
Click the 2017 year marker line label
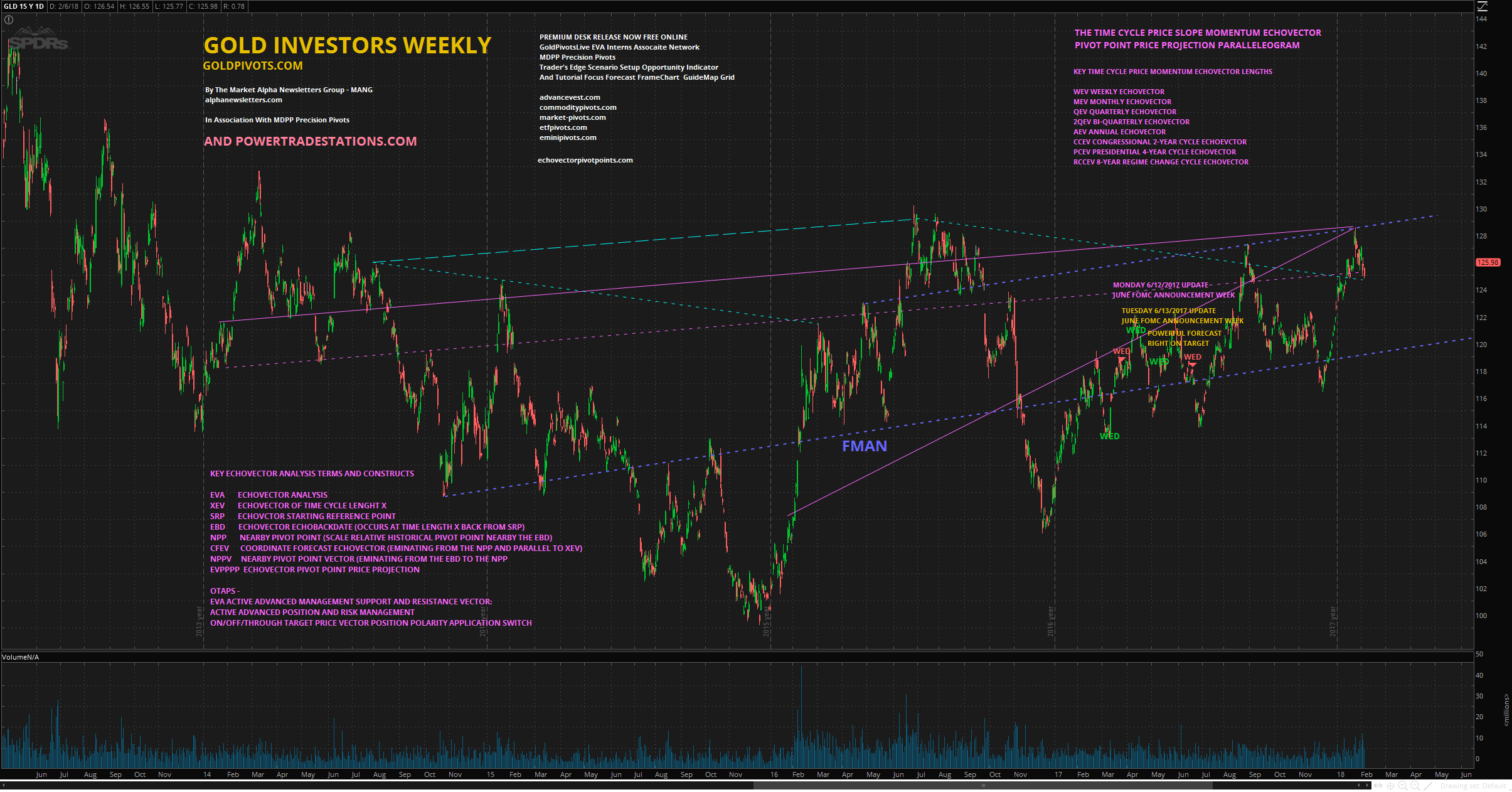(x=1333, y=621)
